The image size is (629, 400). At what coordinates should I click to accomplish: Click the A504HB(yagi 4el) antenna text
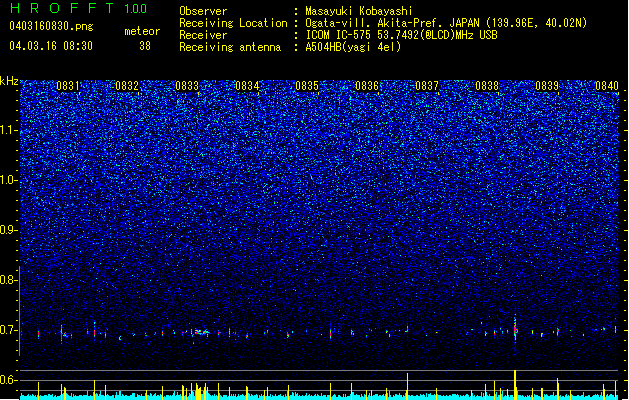pyautogui.click(x=353, y=47)
